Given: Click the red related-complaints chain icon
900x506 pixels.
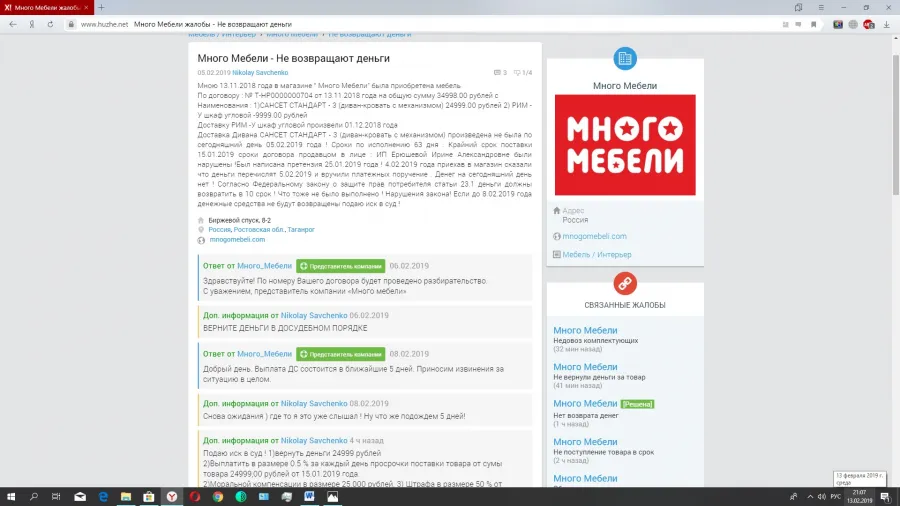Looking at the screenshot, I should tap(624, 283).
